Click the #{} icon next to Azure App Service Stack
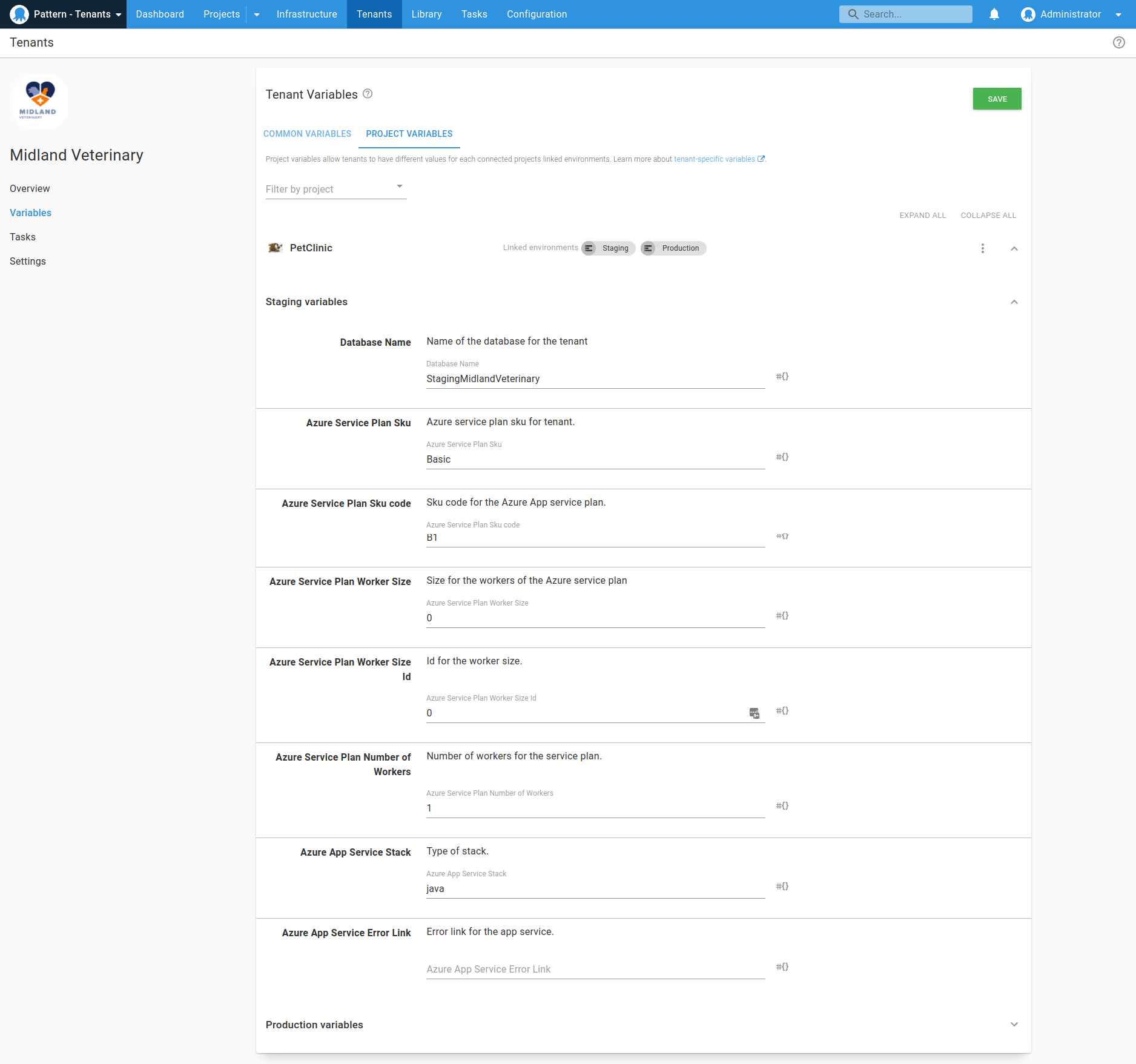The width and height of the screenshot is (1136, 1064). 782,887
